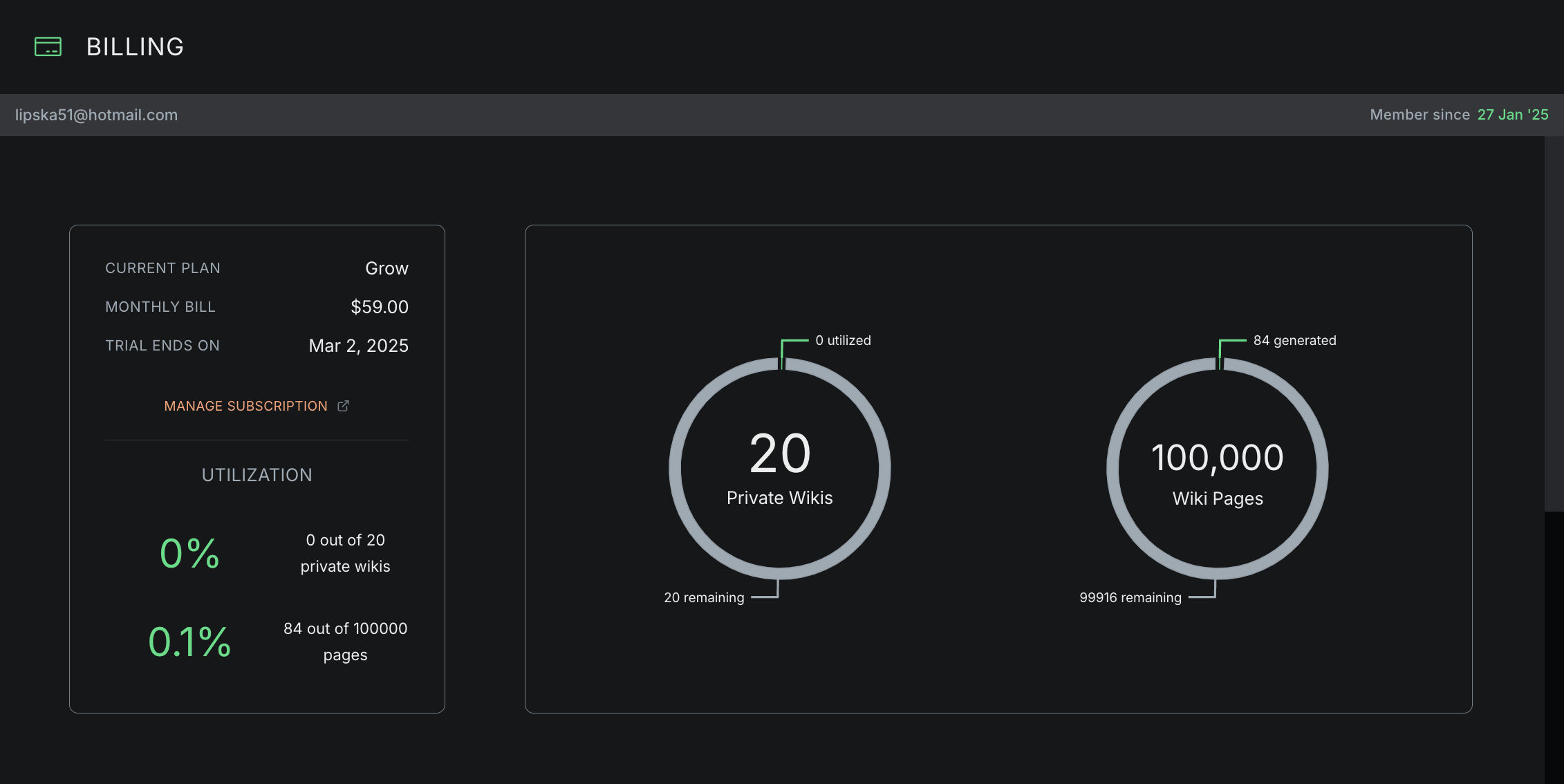
Task: Click the 27 Jan '25 member date
Action: click(x=1513, y=115)
